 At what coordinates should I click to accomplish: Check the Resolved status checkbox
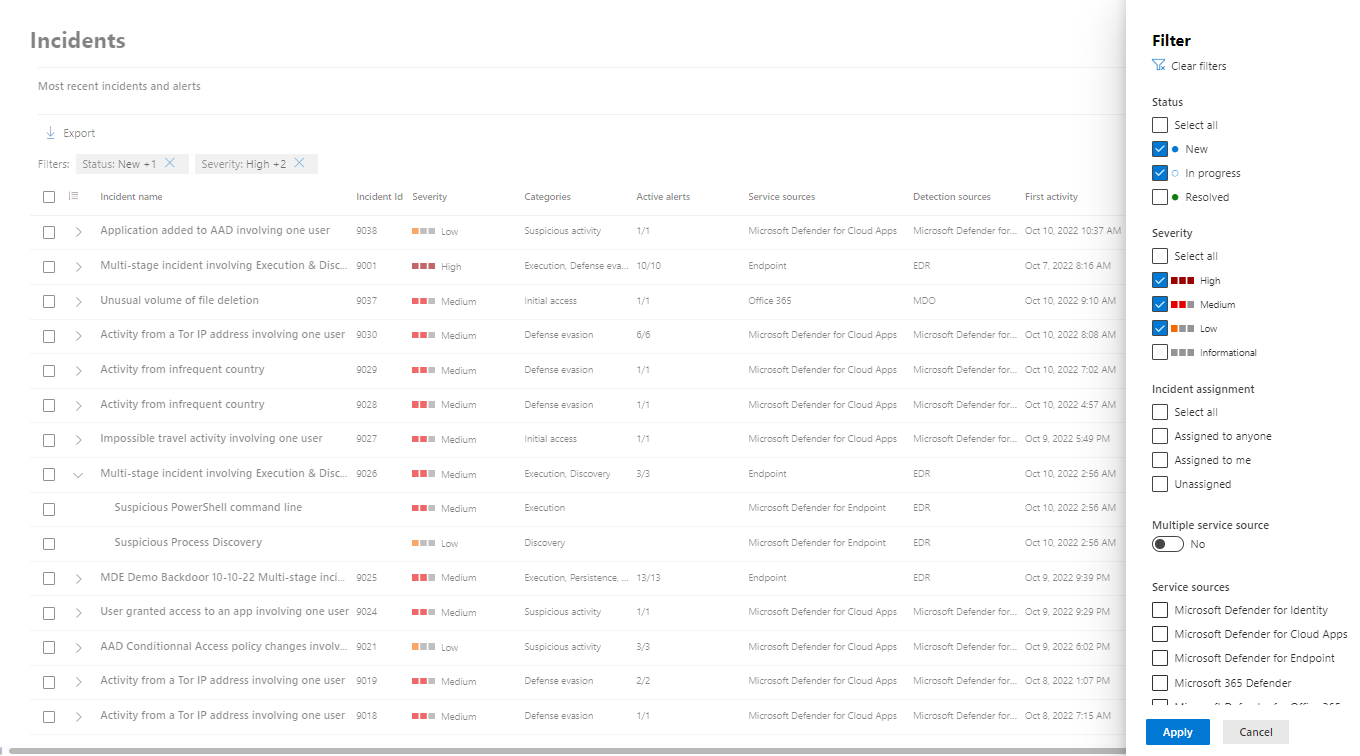tap(1160, 197)
